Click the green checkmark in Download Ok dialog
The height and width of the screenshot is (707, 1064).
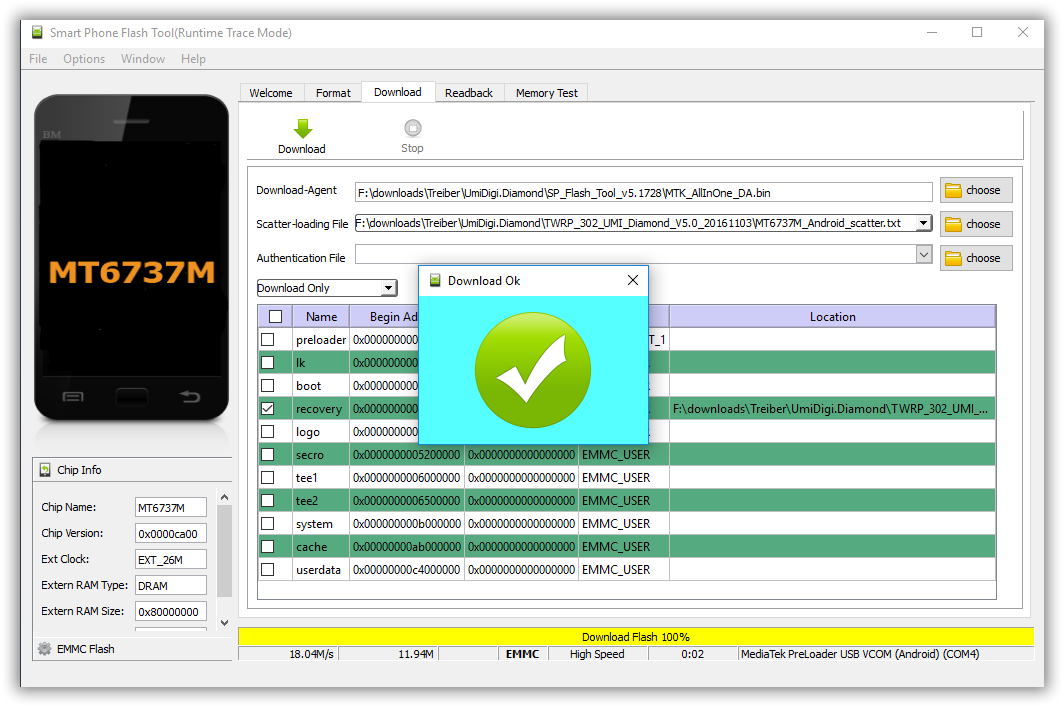(533, 369)
